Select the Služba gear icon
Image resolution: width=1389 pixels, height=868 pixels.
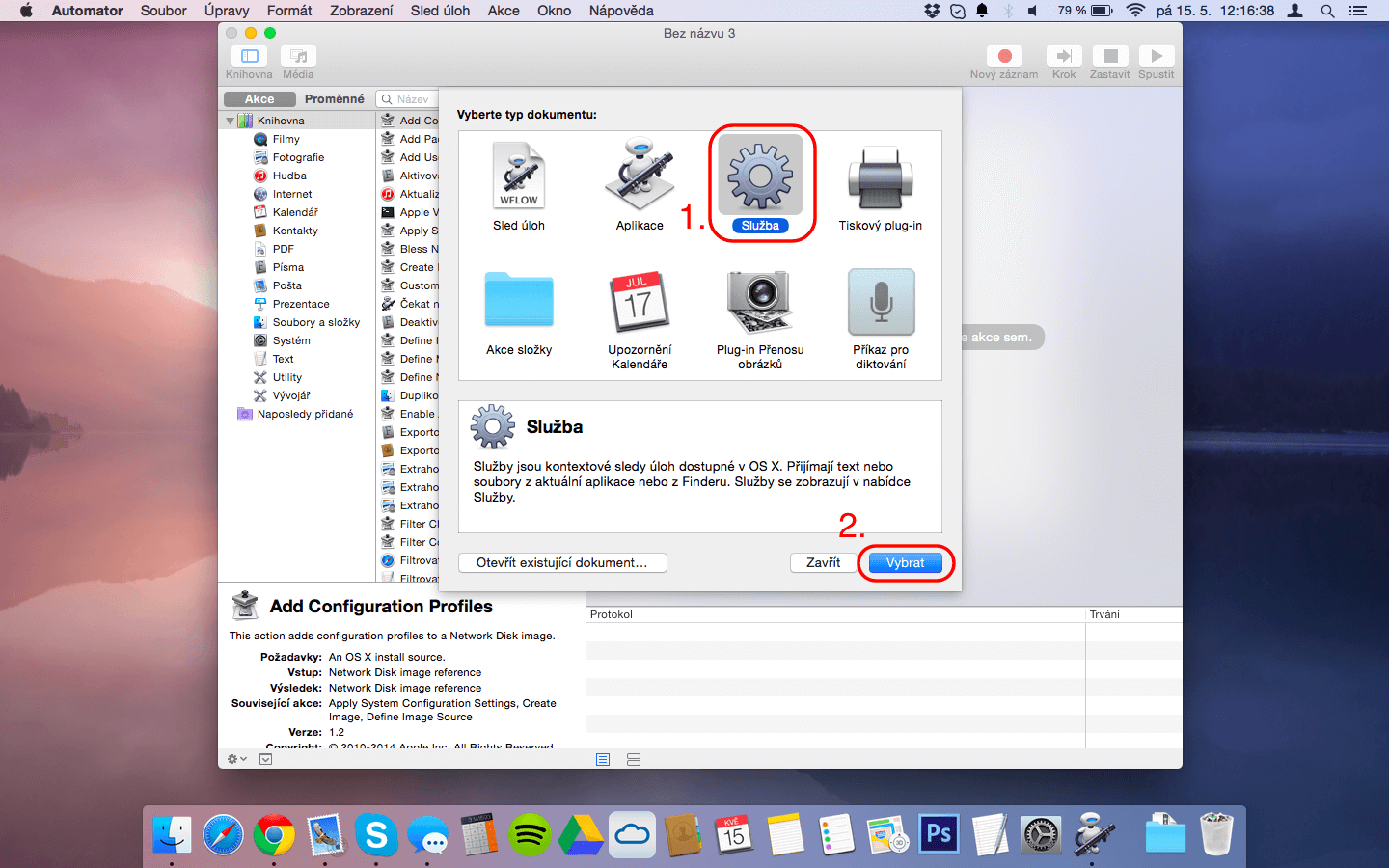pos(760,176)
